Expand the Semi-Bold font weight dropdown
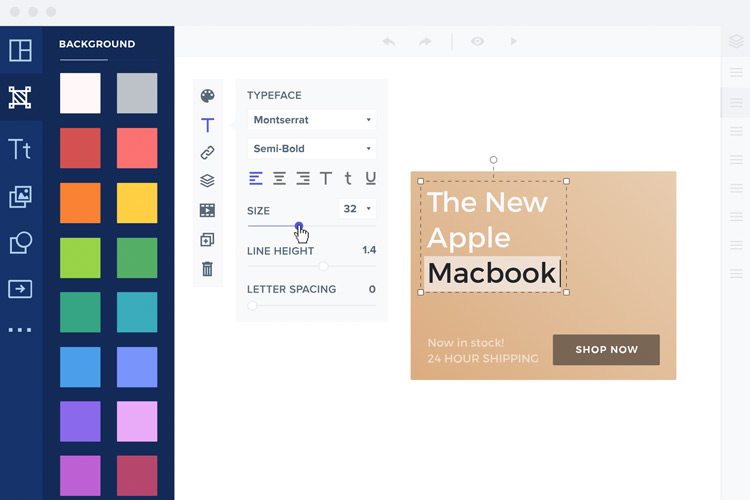The image size is (750, 500). click(311, 149)
